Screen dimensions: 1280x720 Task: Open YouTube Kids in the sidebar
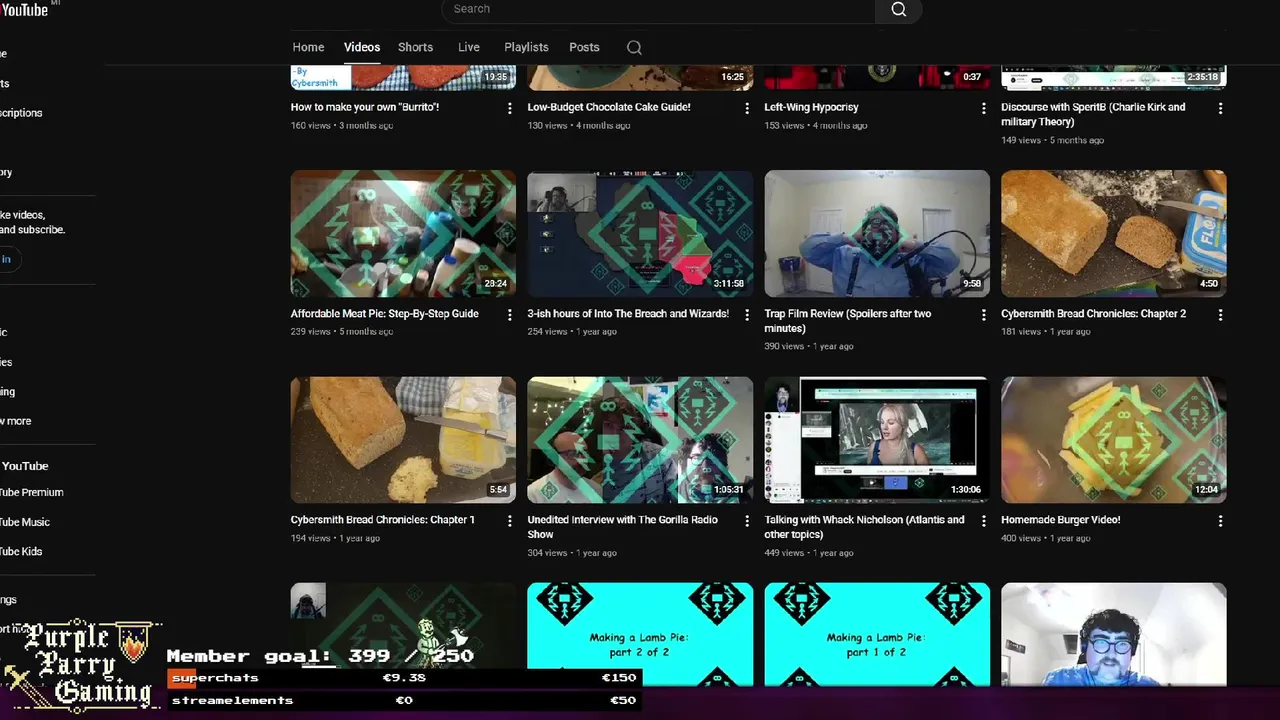tap(22, 551)
